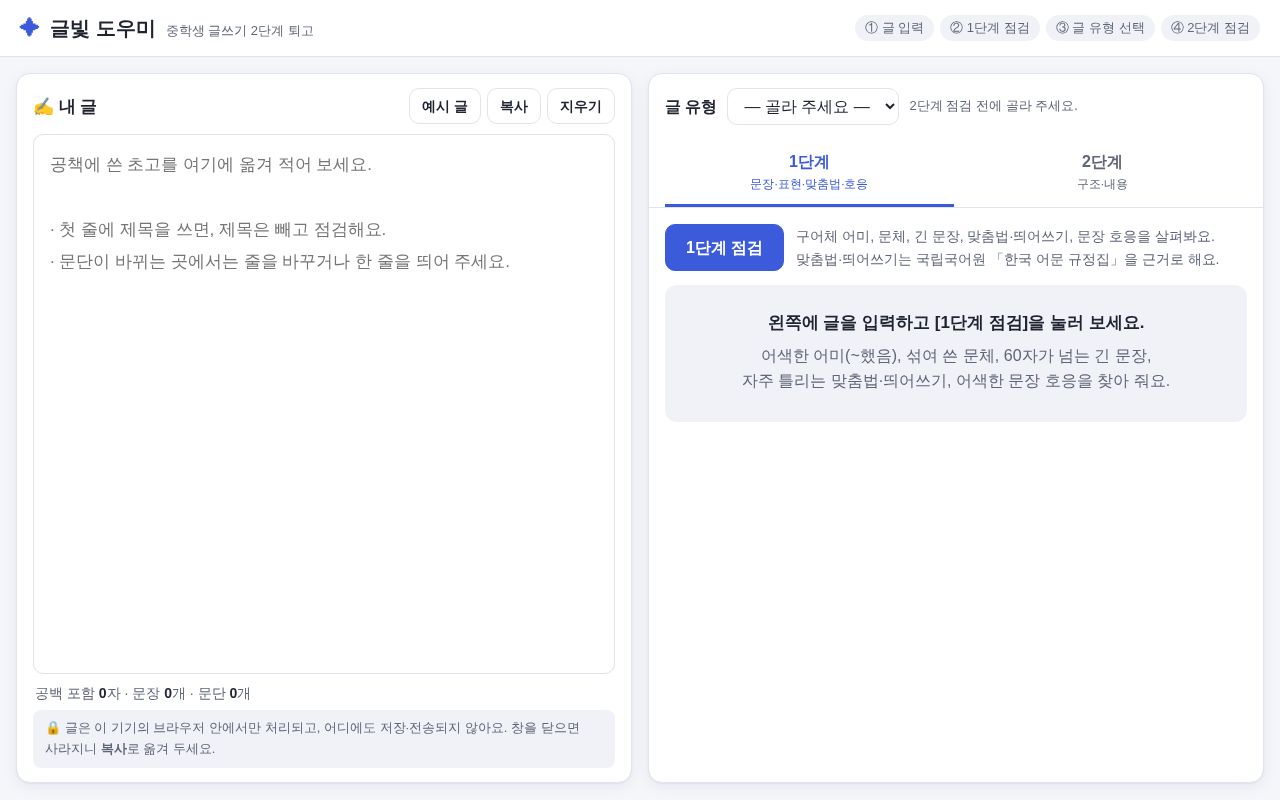Screen dimensions: 1280x800
Task: Click the lock icon in privacy notice
Action: coord(53,727)
